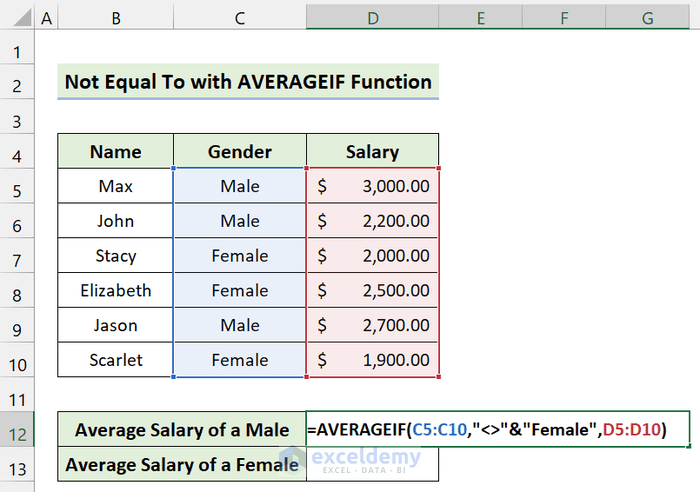Select the cell containing 'Scarlet'
The height and width of the screenshot is (492, 700).
click(116, 360)
